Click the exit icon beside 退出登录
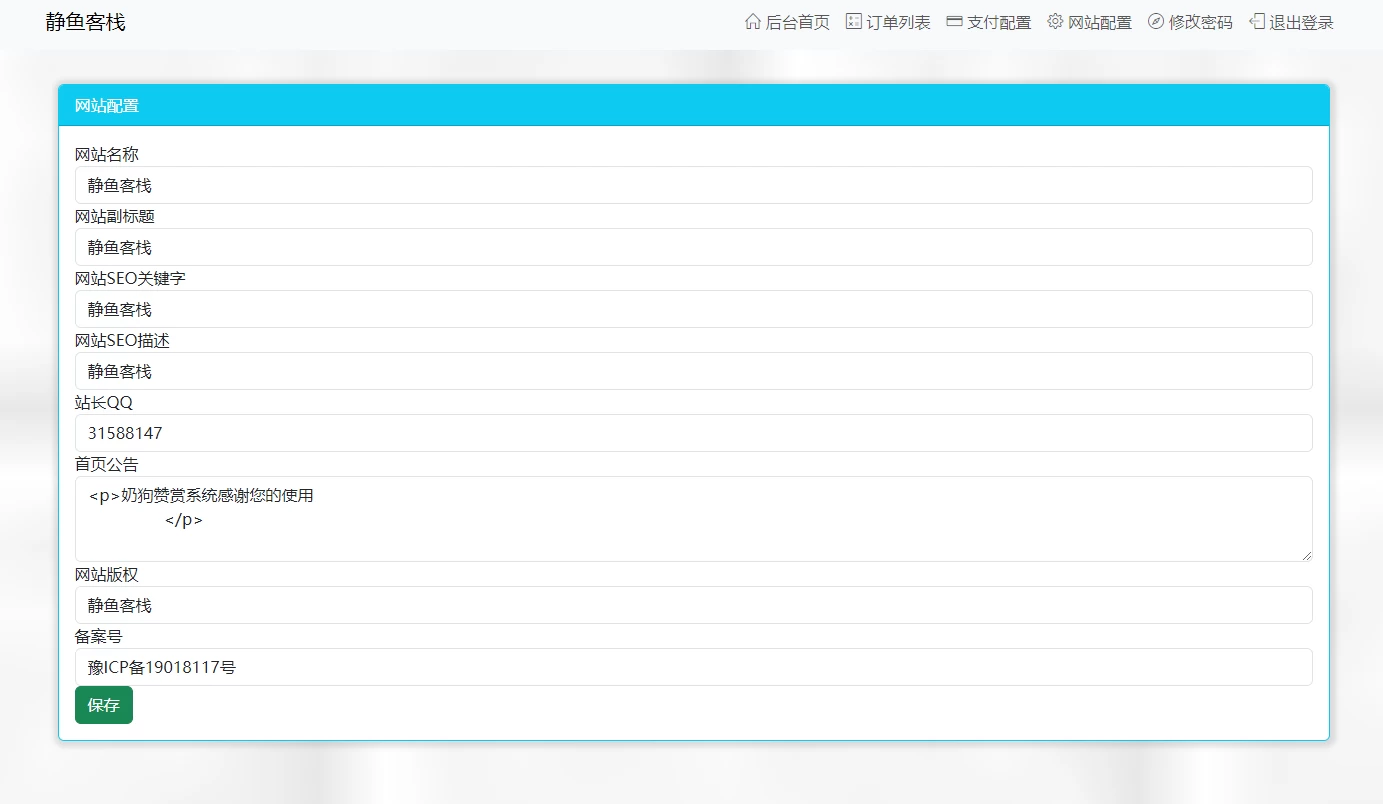The height and width of the screenshot is (804, 1383). [x=1257, y=22]
